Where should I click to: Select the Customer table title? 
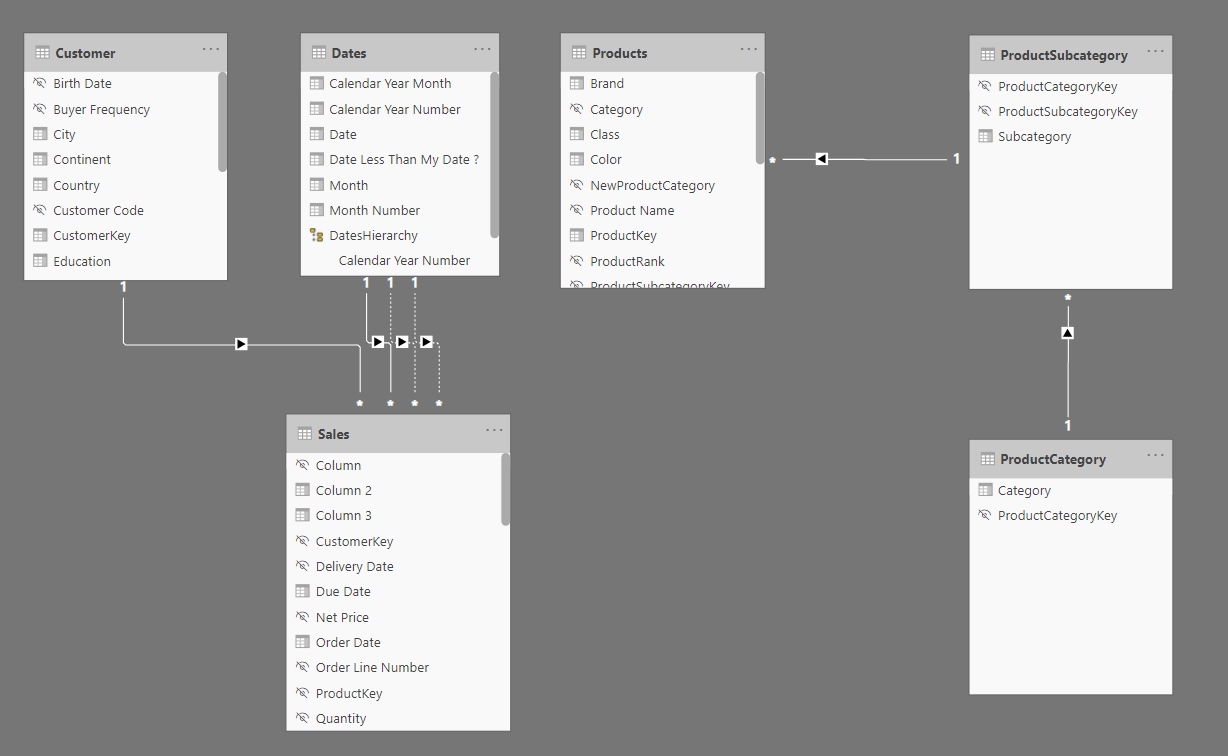85,53
